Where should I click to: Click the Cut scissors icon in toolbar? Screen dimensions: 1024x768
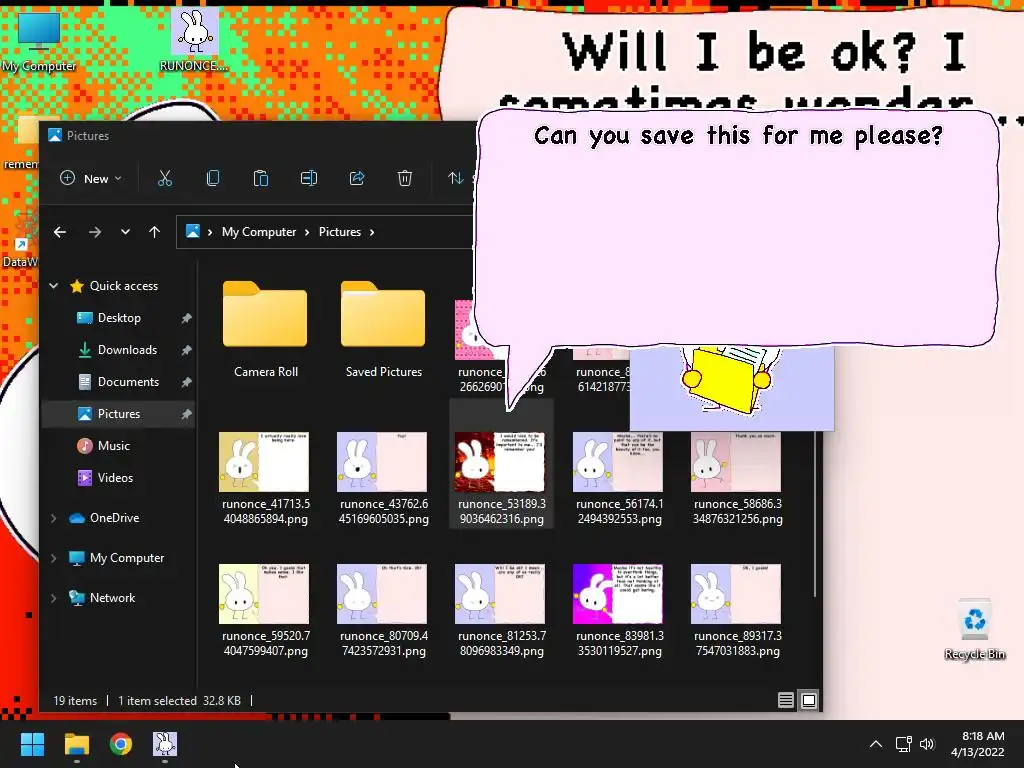(x=165, y=178)
